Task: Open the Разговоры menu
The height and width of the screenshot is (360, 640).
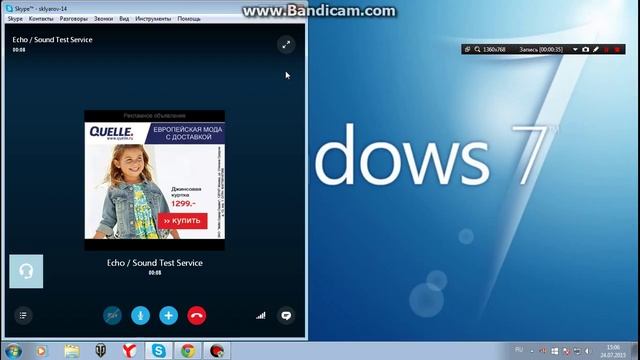Action: 73,19
